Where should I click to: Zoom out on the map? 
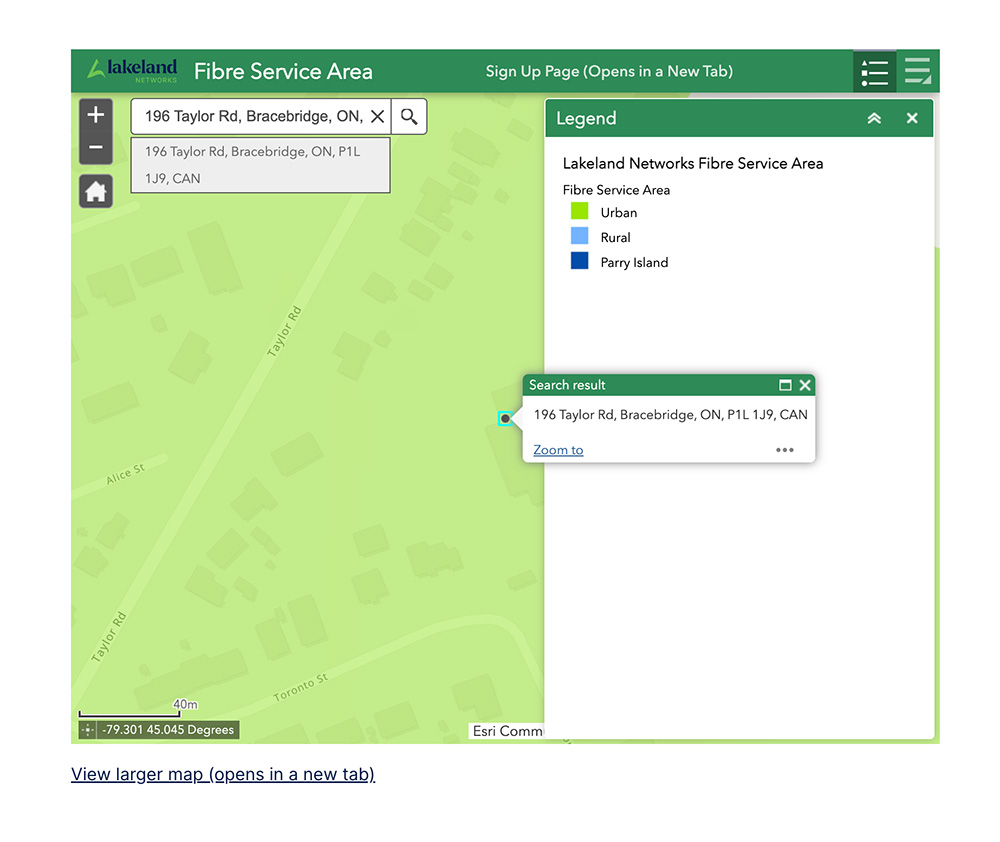(96, 148)
